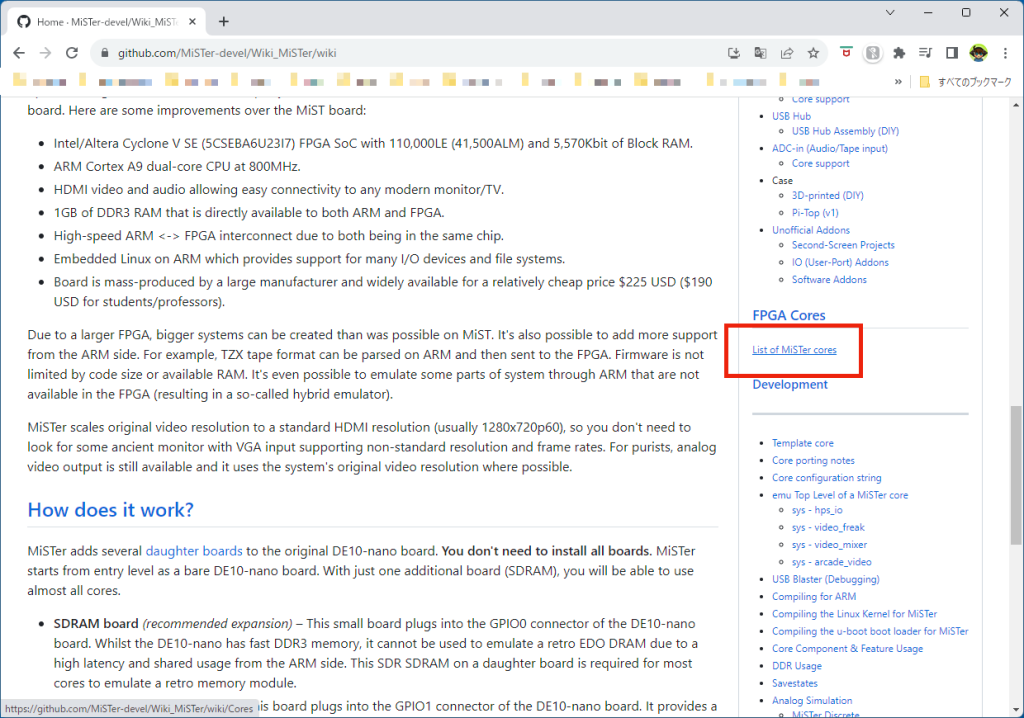Open the Chrome three-dot menu
The image size is (1024, 718).
coord(1004,53)
